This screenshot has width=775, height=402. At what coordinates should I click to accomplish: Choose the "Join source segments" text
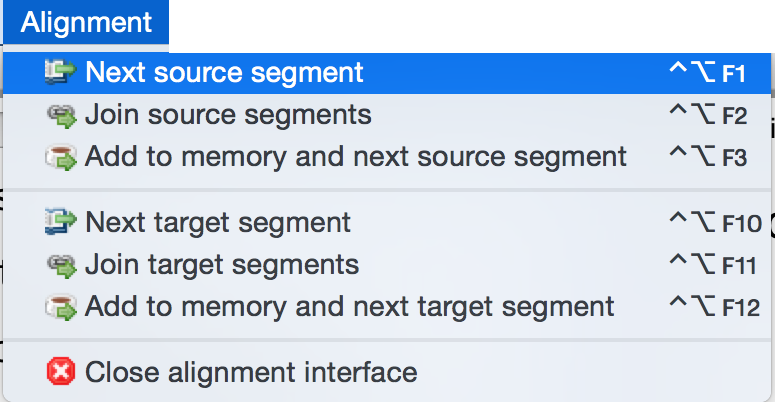click(x=228, y=115)
